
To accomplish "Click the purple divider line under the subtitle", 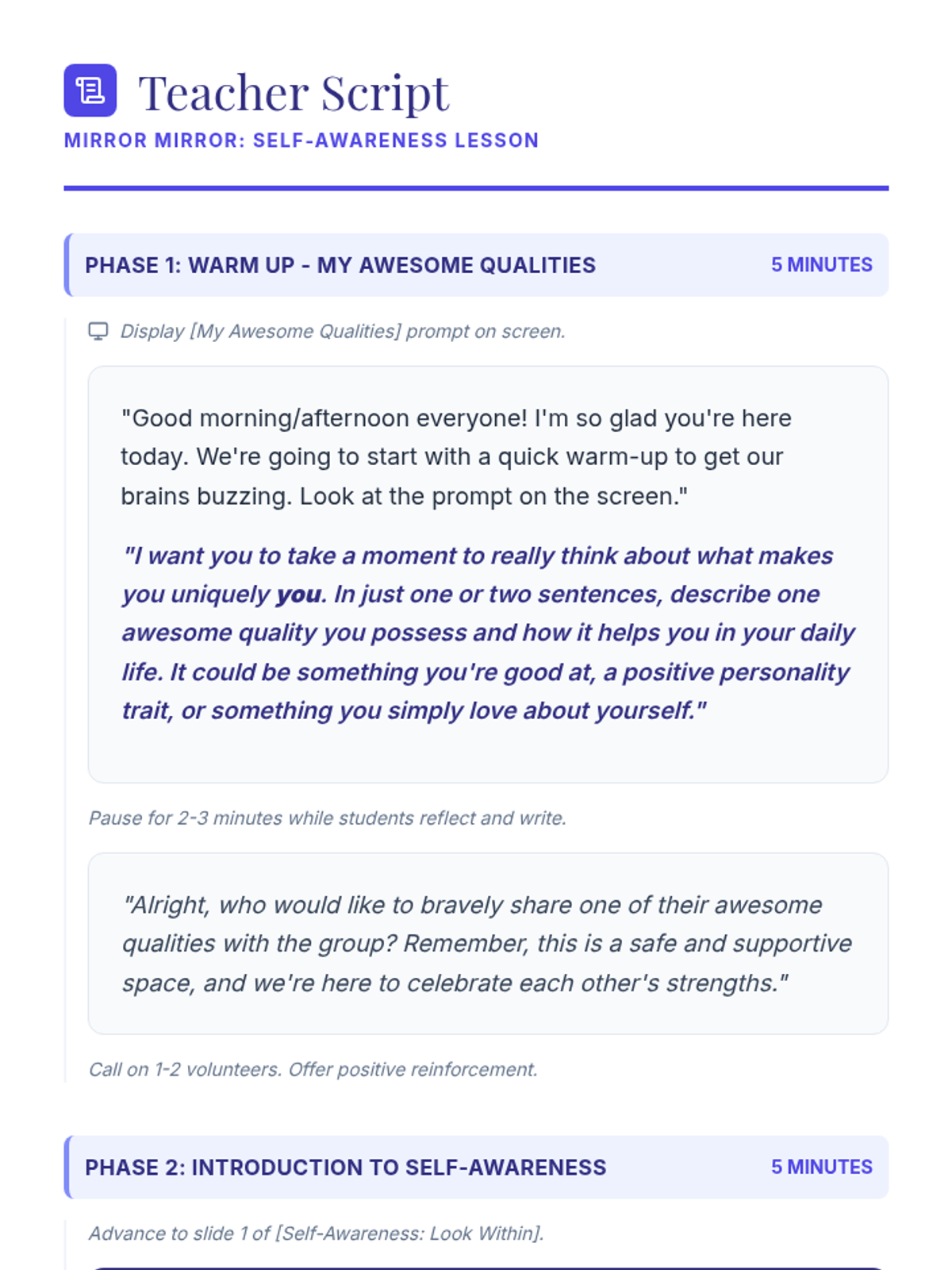I will pyautogui.click(x=476, y=188).
